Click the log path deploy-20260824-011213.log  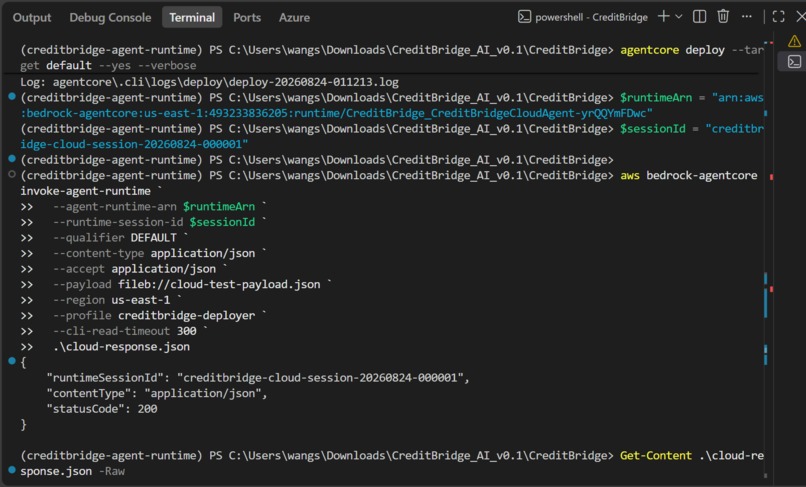pos(226,82)
